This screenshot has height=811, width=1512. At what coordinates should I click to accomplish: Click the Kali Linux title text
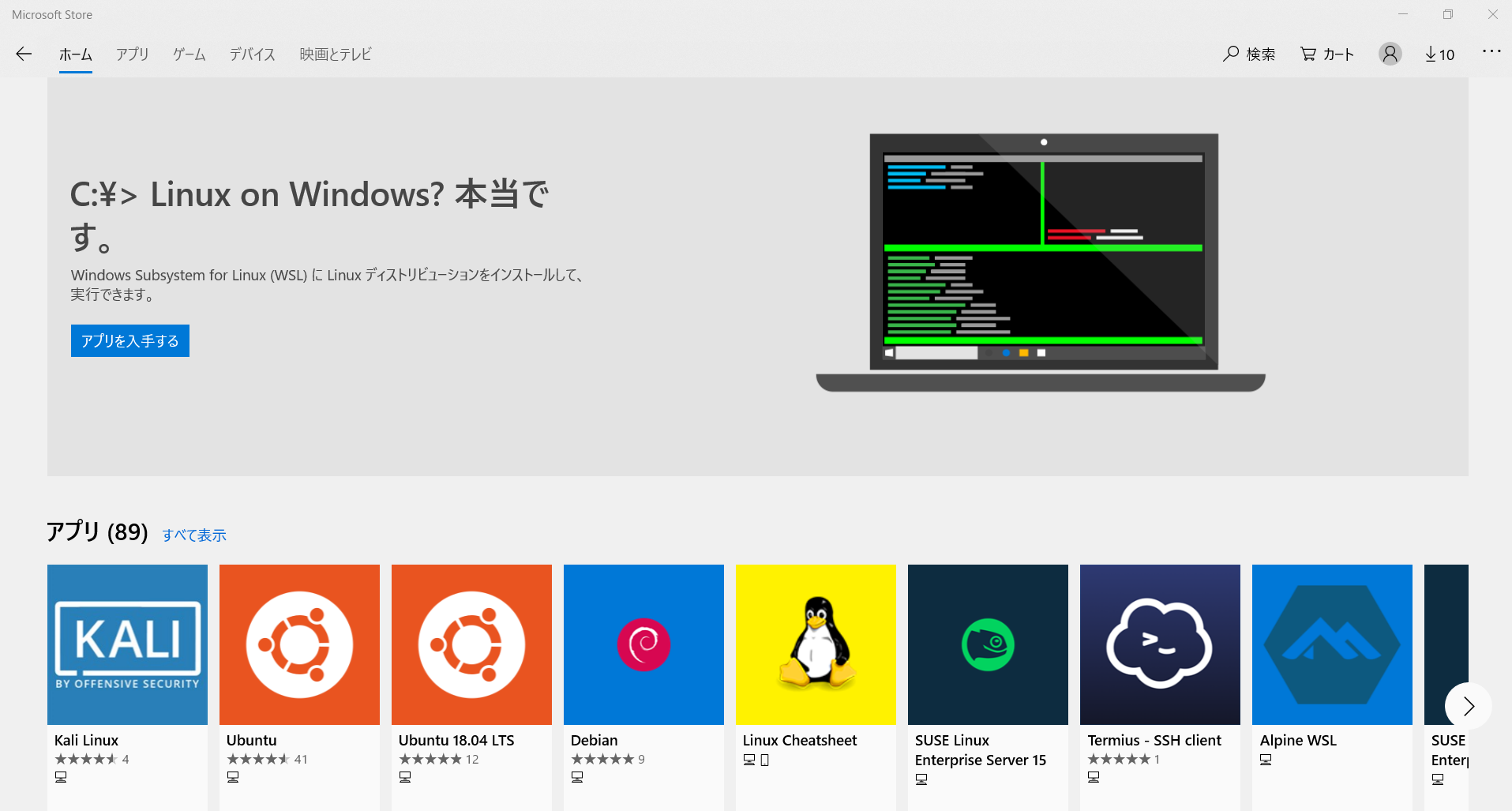point(86,740)
